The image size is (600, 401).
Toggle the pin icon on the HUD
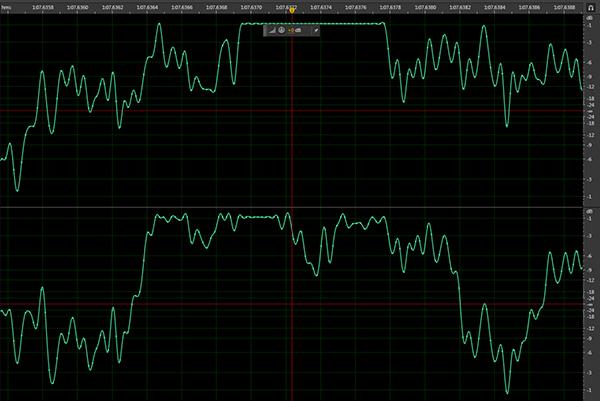[x=315, y=31]
